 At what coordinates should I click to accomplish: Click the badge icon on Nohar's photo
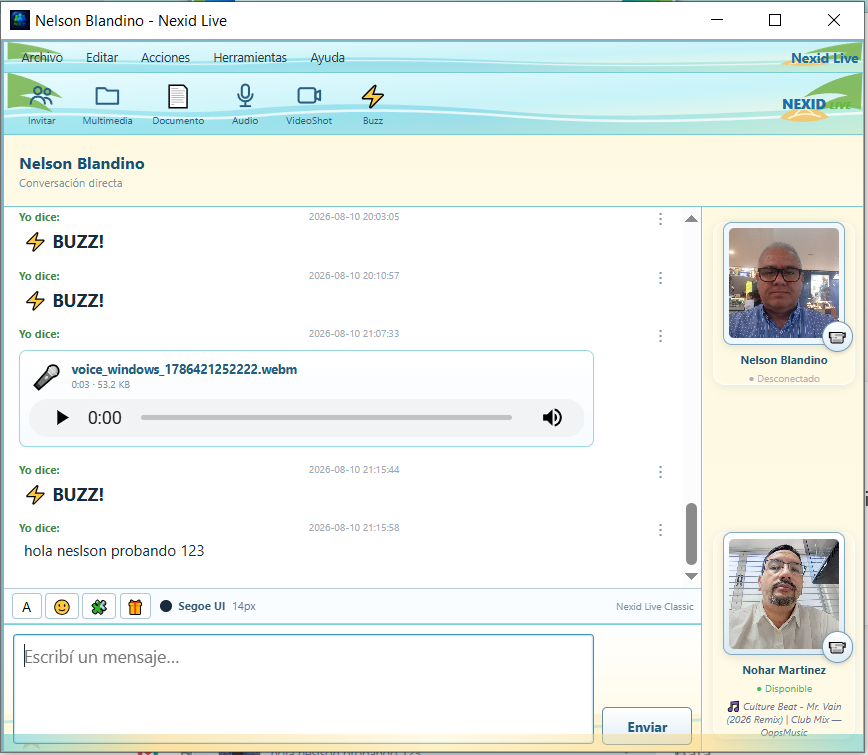tap(837, 647)
